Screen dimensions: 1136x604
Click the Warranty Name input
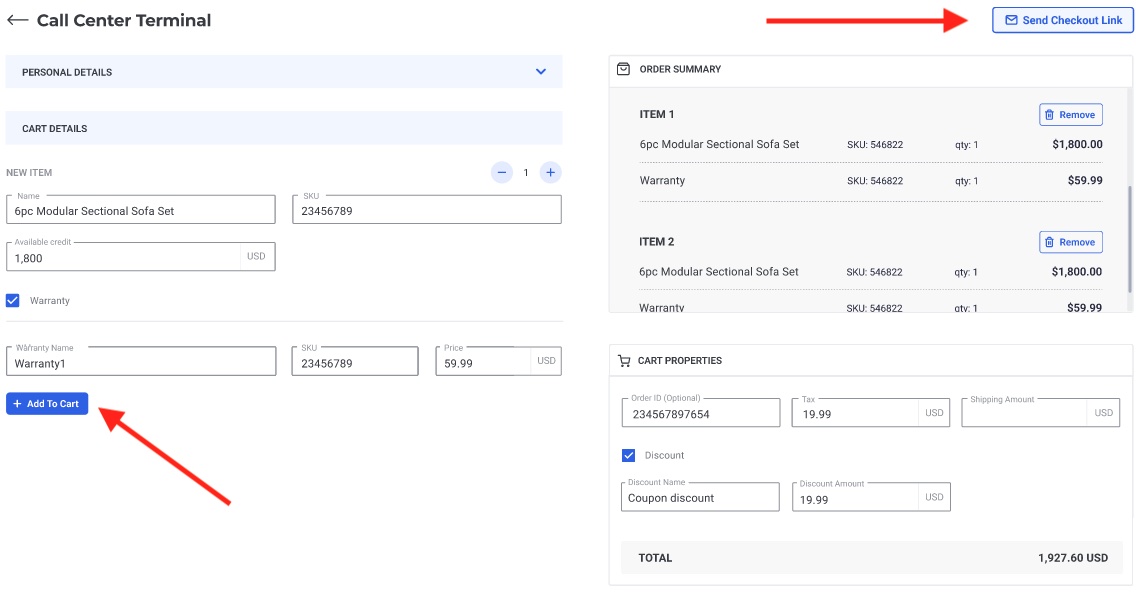tap(140, 363)
